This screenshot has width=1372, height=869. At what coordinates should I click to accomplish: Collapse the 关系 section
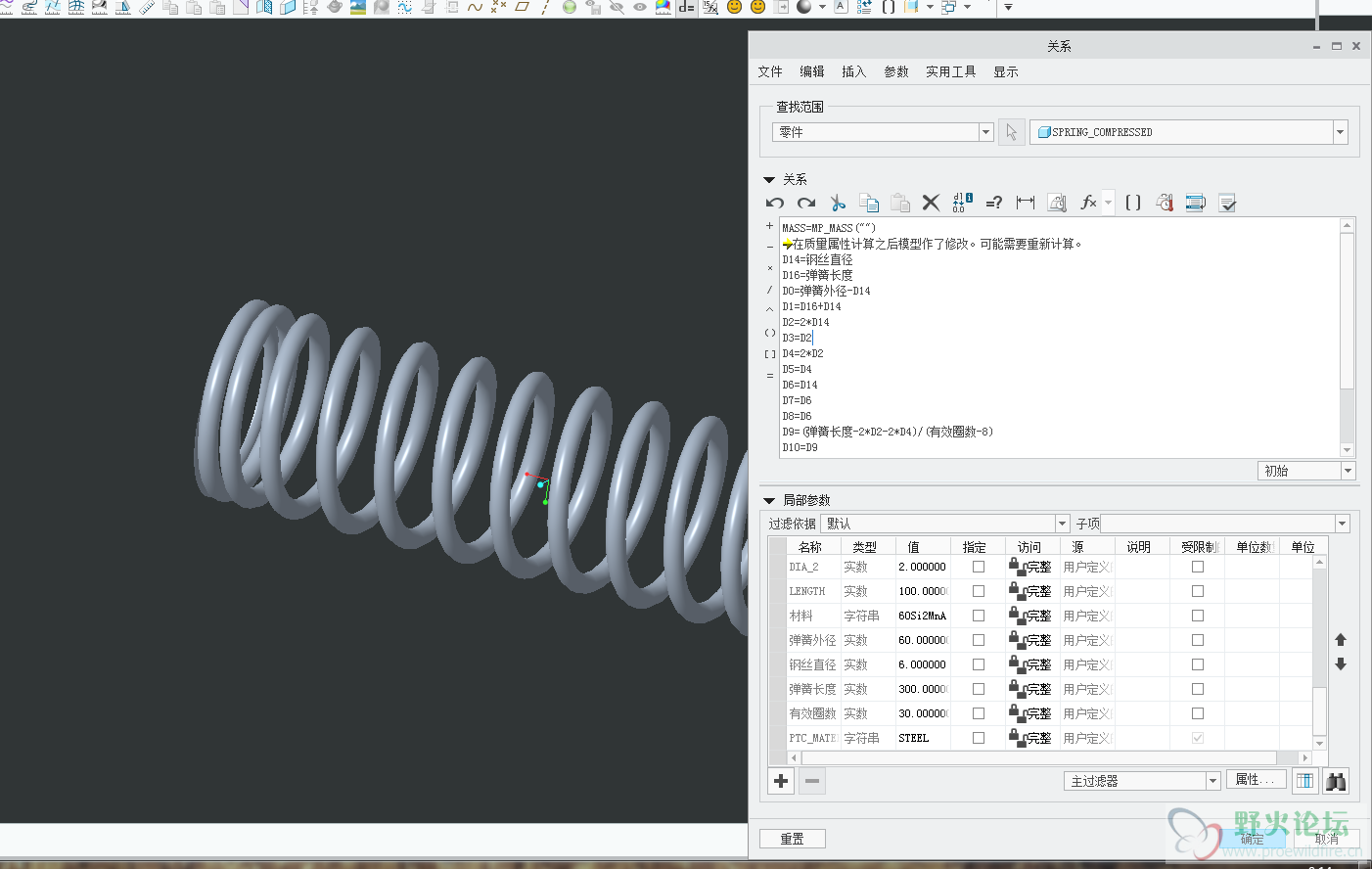pyautogui.click(x=769, y=180)
